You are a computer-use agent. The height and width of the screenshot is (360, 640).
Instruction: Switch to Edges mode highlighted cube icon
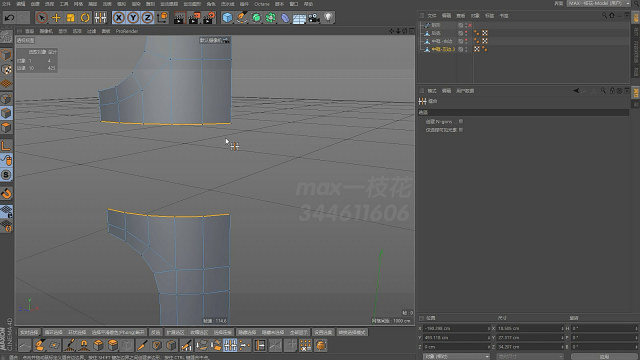coord(6,113)
